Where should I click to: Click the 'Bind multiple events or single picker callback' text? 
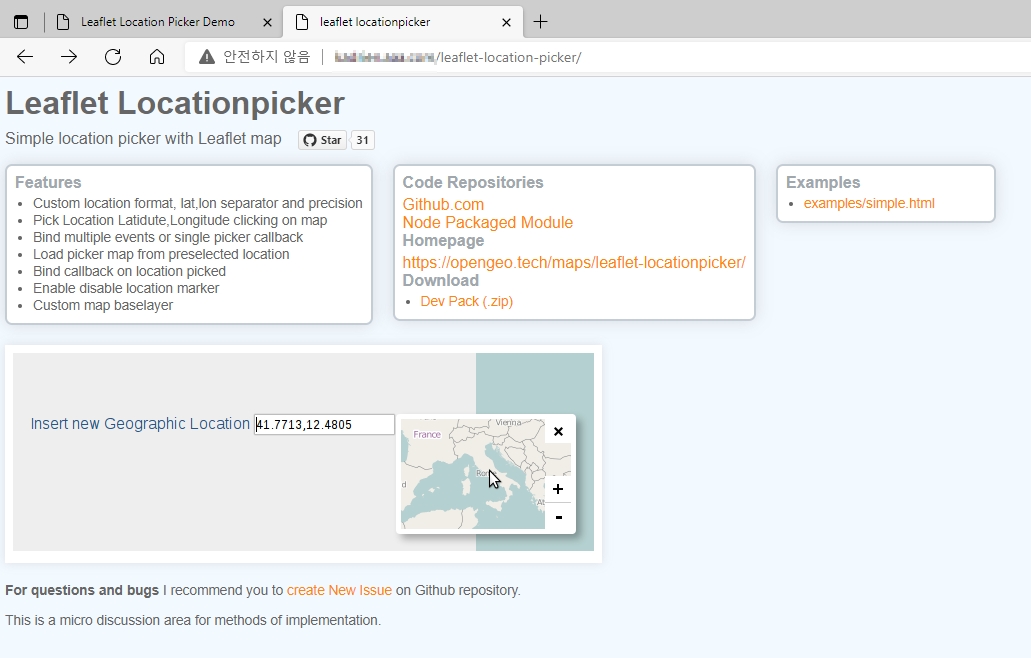tap(168, 237)
